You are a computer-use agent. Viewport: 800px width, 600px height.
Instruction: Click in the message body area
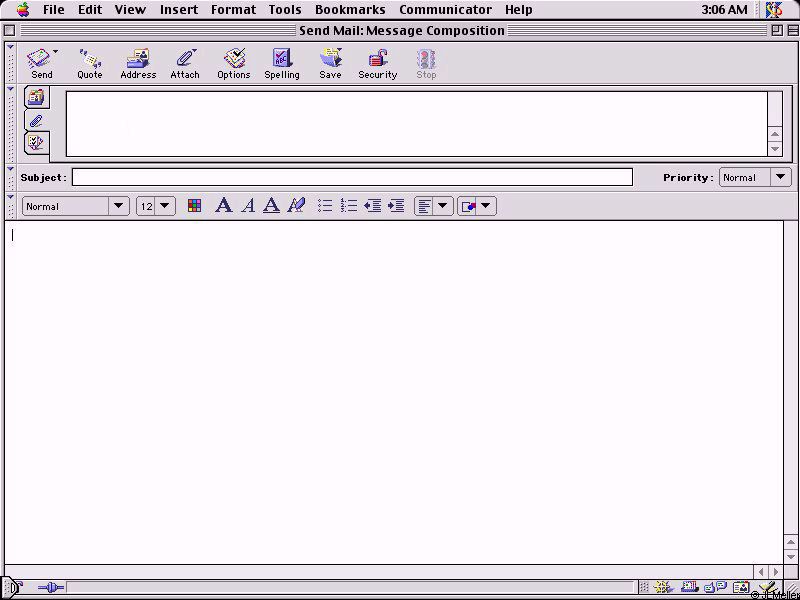pos(394,392)
